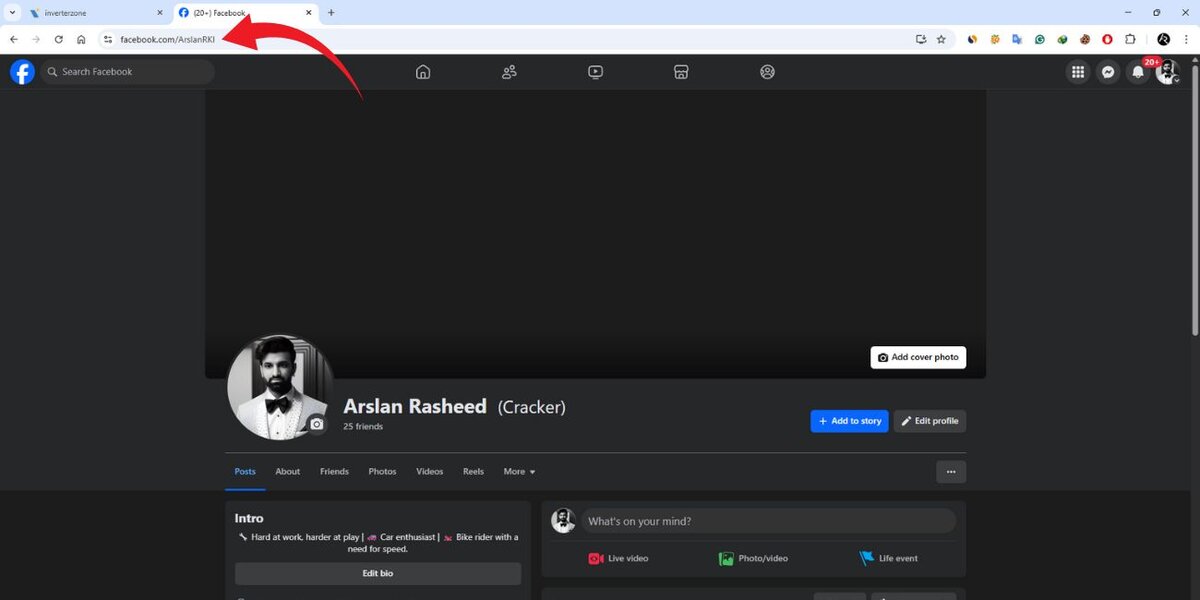The image size is (1200, 600).
Task: Open the tab search dropdown arrow
Action: (10, 13)
